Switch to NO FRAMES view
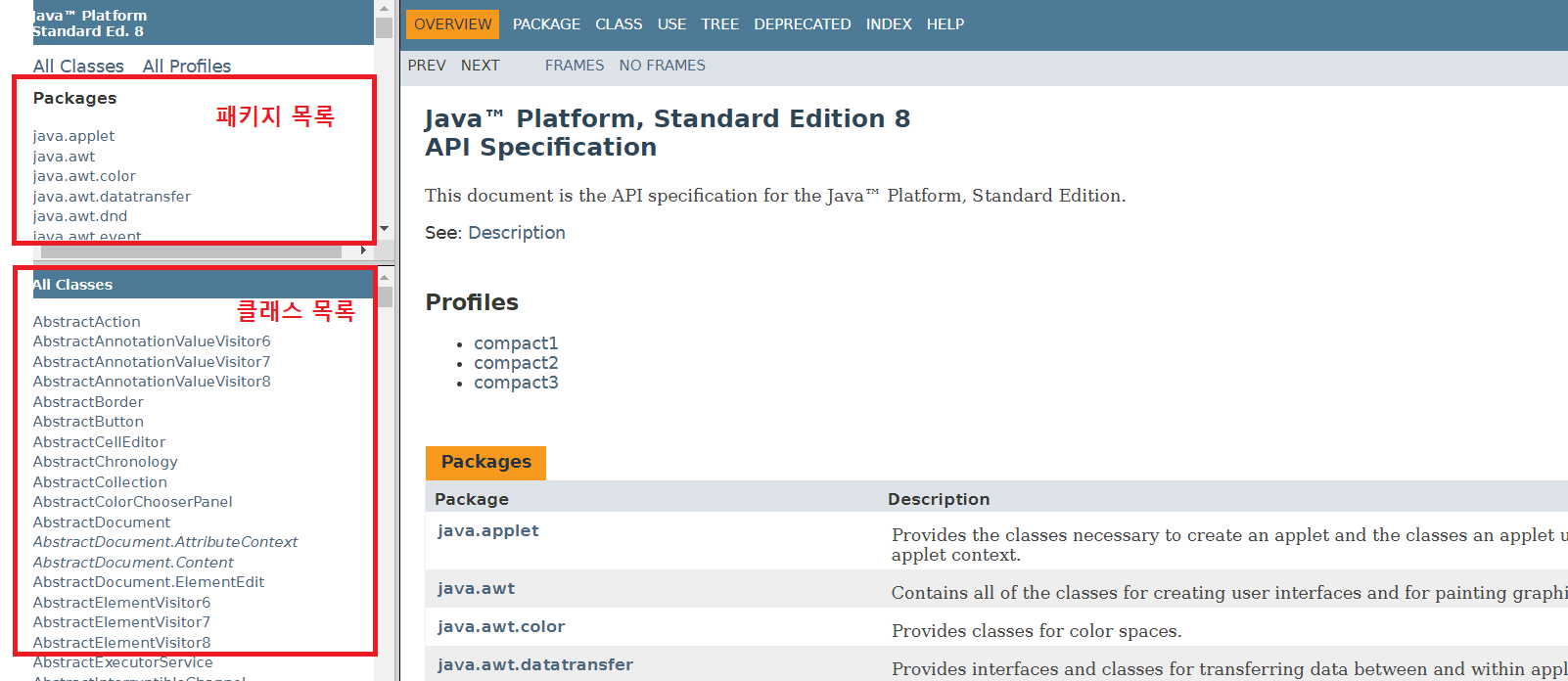 (x=662, y=66)
